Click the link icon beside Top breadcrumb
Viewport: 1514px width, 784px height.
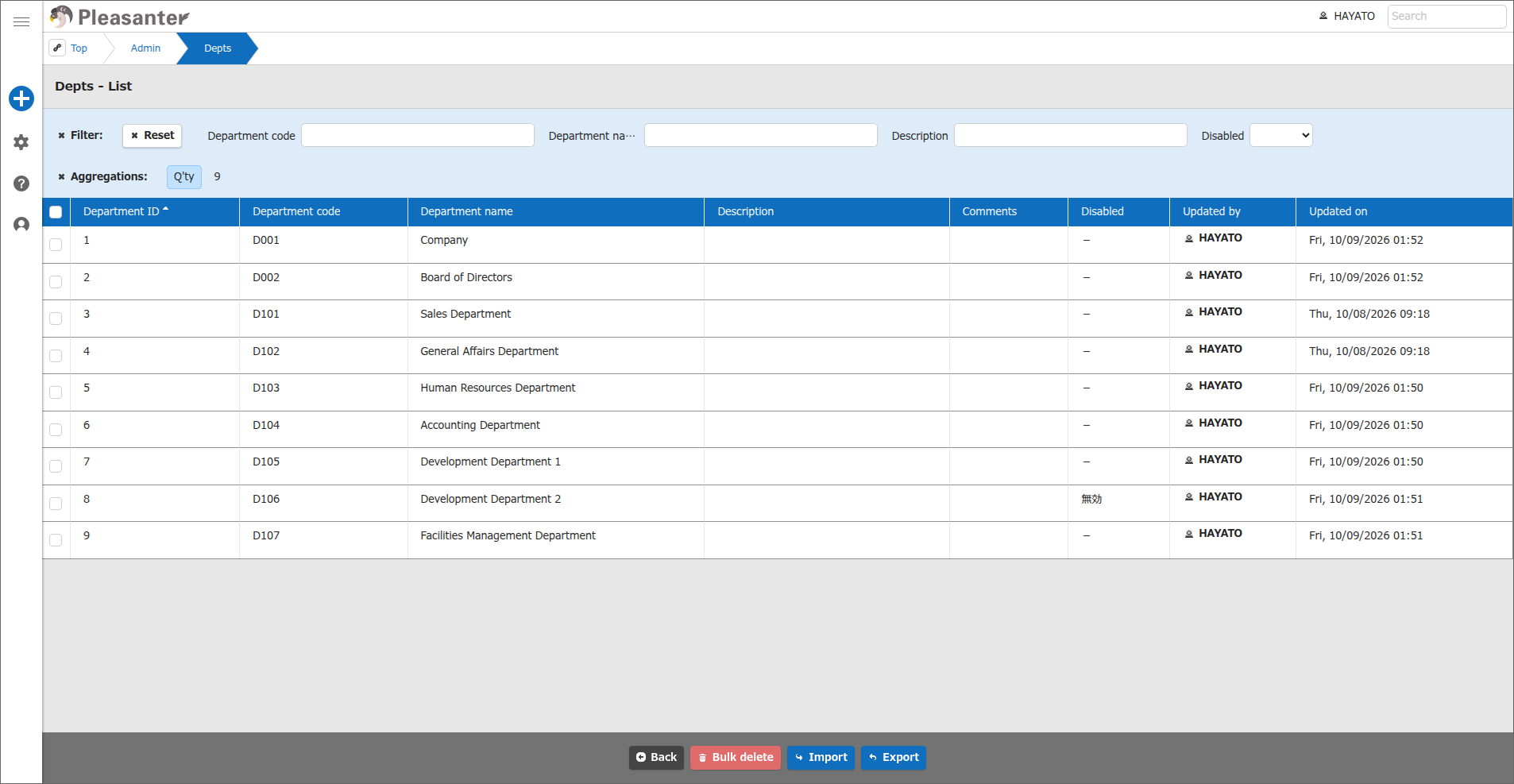[x=57, y=48]
